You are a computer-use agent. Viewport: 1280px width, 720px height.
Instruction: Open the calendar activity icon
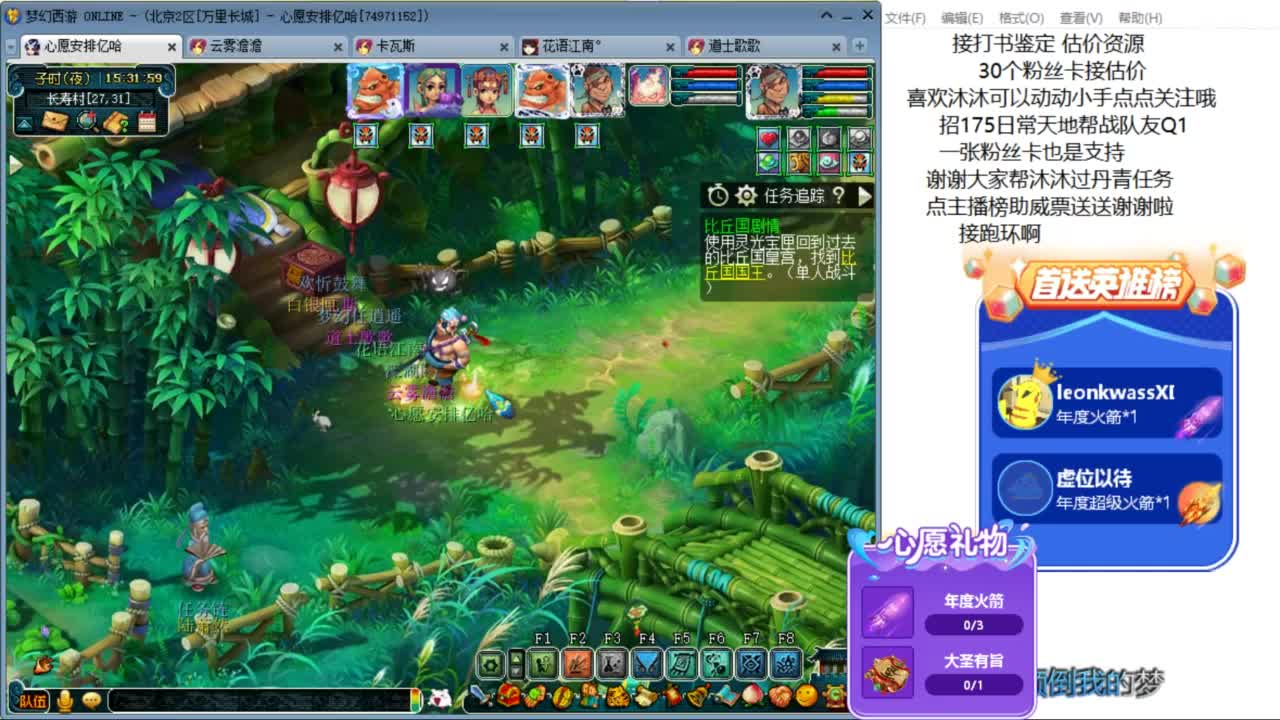[x=147, y=122]
